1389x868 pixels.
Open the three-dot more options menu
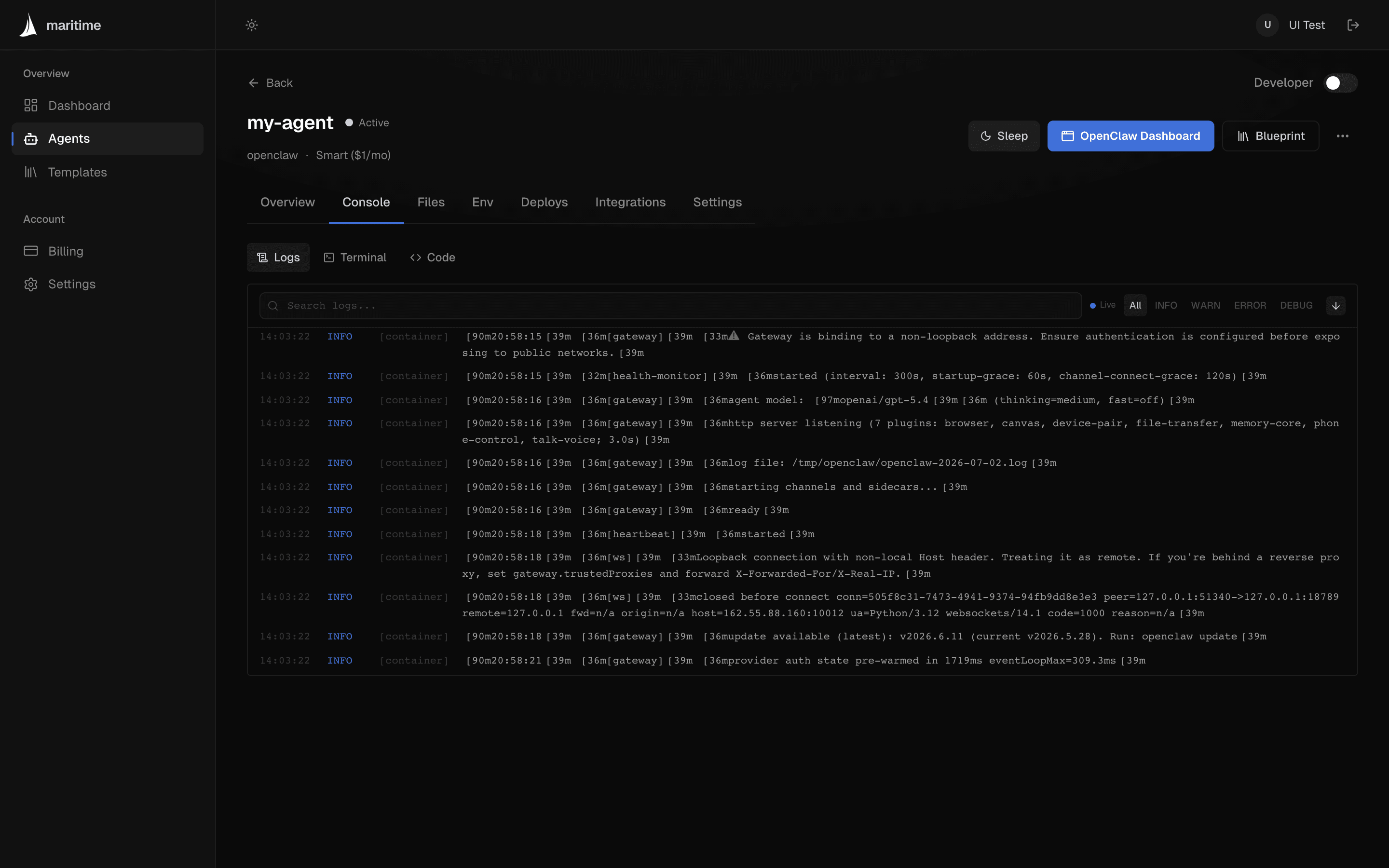pyautogui.click(x=1343, y=136)
